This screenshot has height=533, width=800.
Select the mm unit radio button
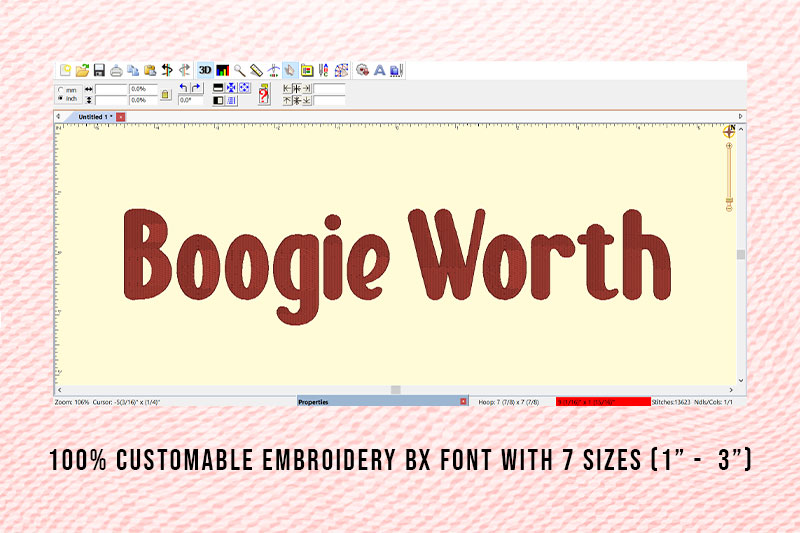click(x=61, y=90)
